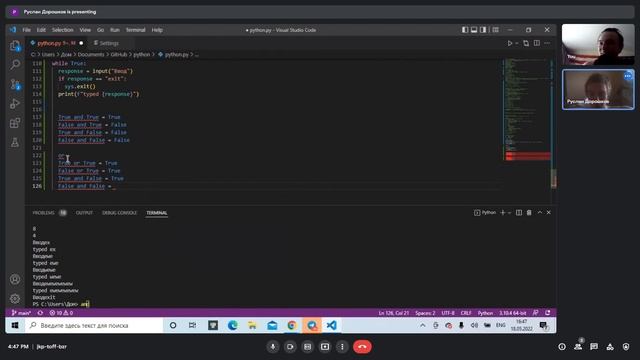Image resolution: width=640 pixels, height=360 pixels.
Task: Open the Manage gear in activity bar
Action: [x=15, y=298]
